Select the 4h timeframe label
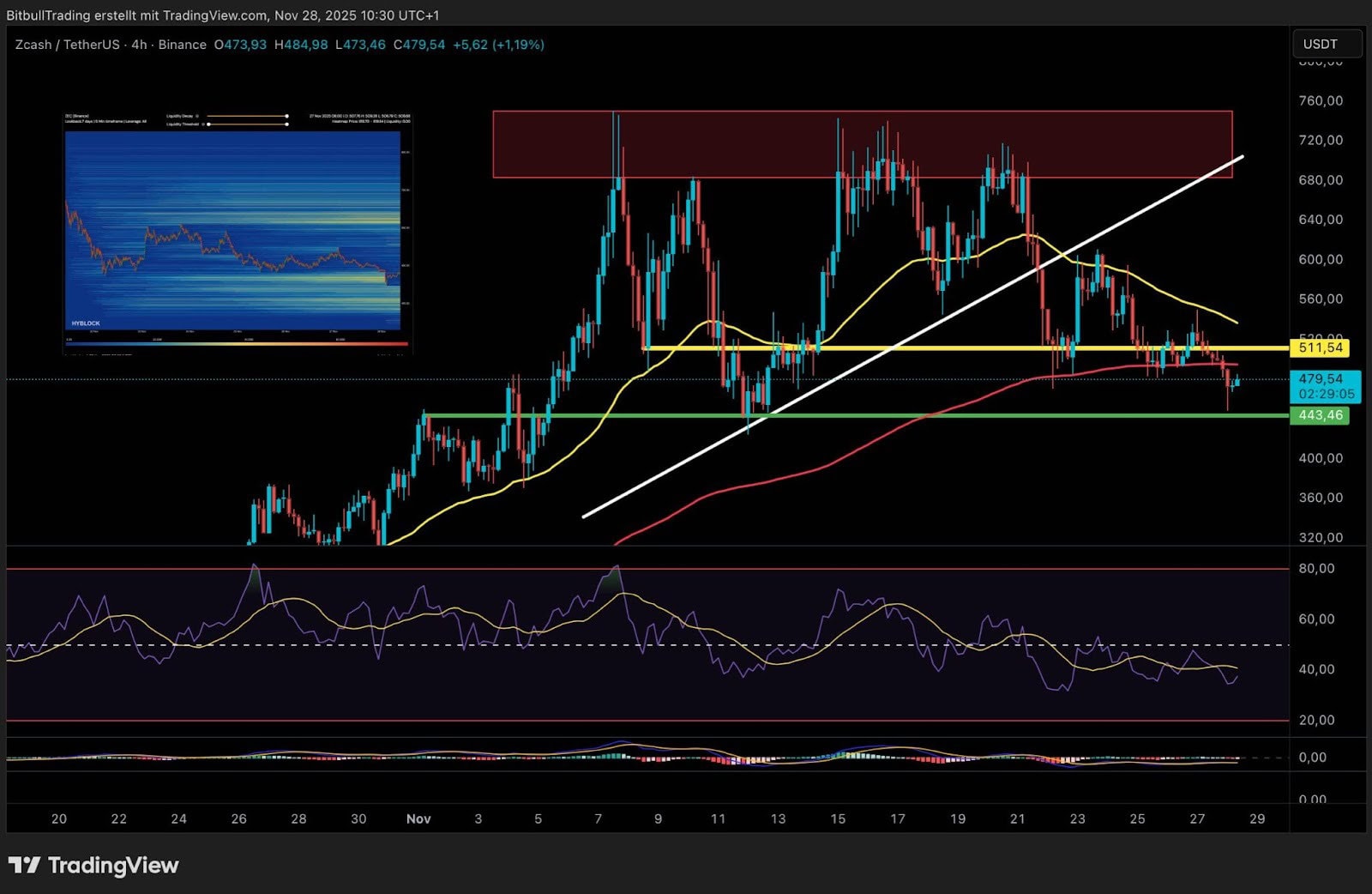 tap(139, 45)
